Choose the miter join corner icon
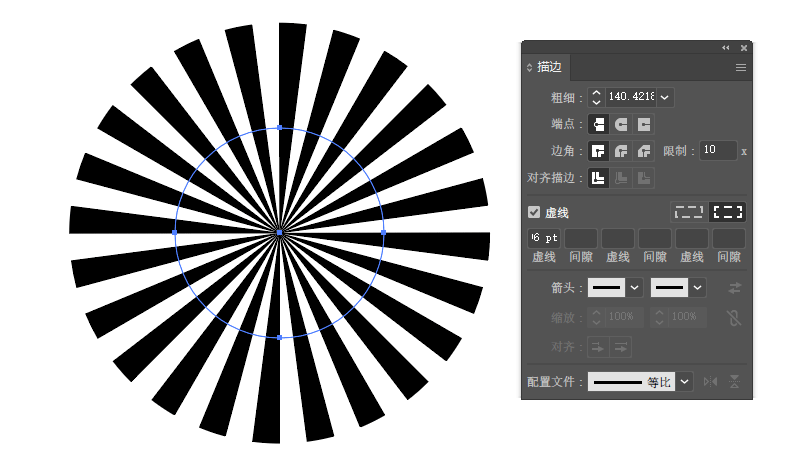This screenshot has width=797, height=476. pyautogui.click(x=598, y=151)
